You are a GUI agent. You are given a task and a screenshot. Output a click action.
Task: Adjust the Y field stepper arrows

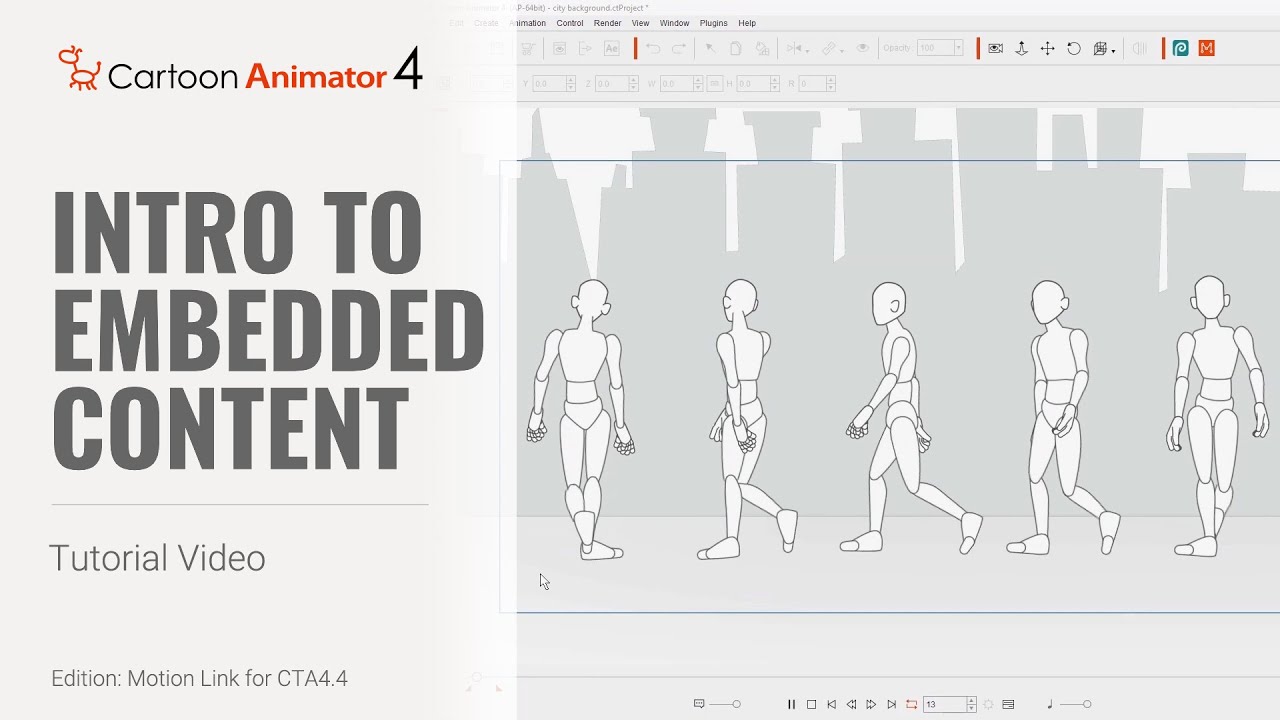pos(571,84)
